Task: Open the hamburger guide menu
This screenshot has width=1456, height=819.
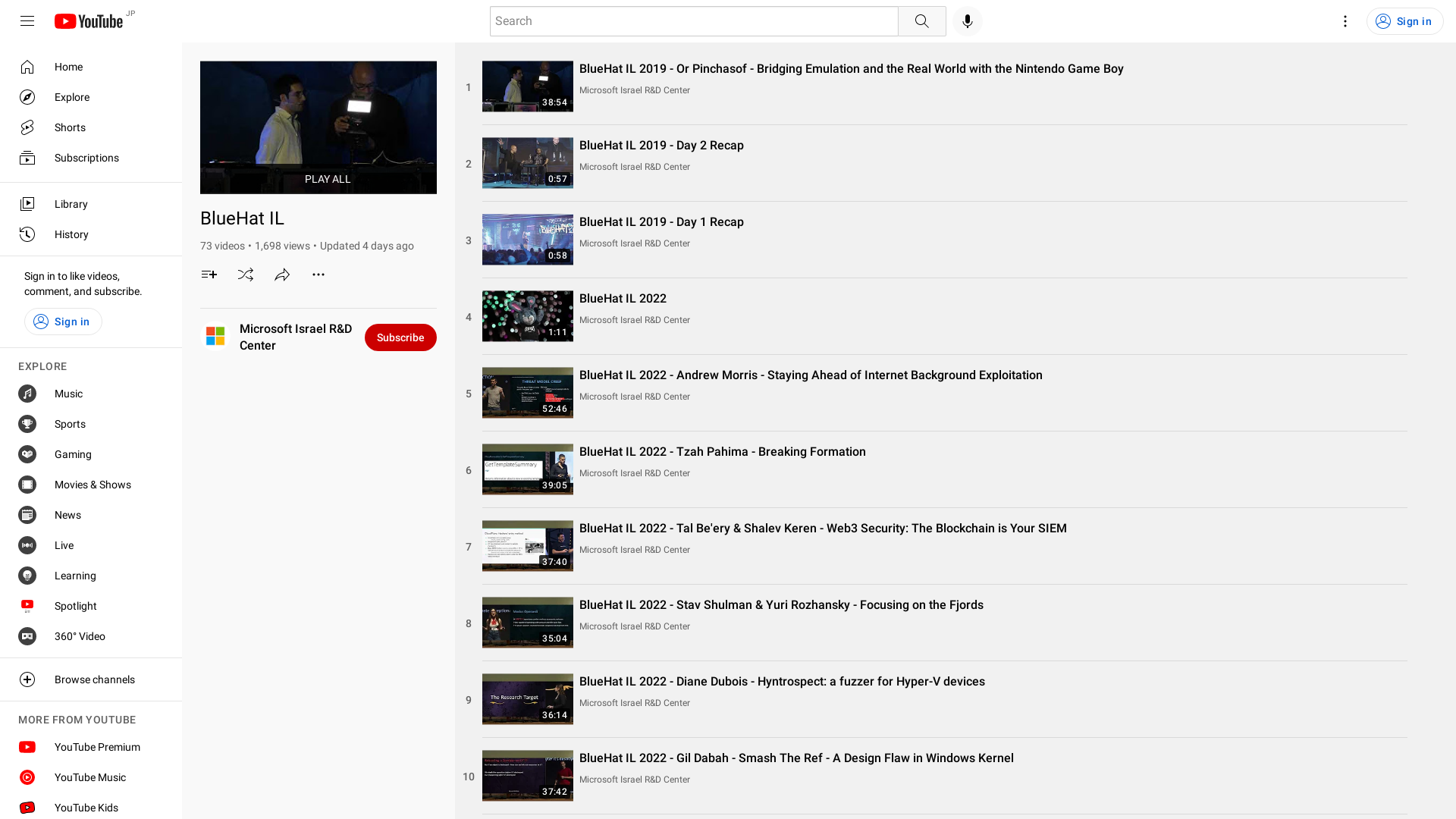Action: point(27,21)
